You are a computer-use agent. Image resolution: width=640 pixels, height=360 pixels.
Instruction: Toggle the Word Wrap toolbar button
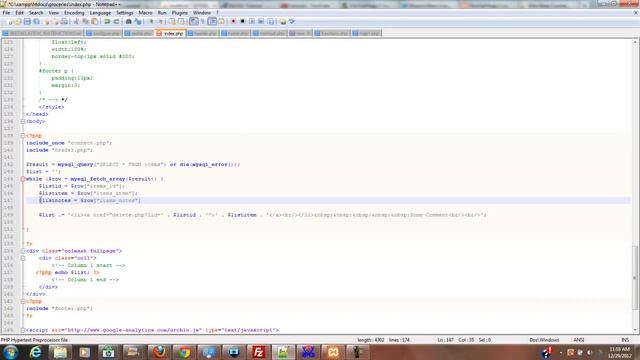click(194, 21)
